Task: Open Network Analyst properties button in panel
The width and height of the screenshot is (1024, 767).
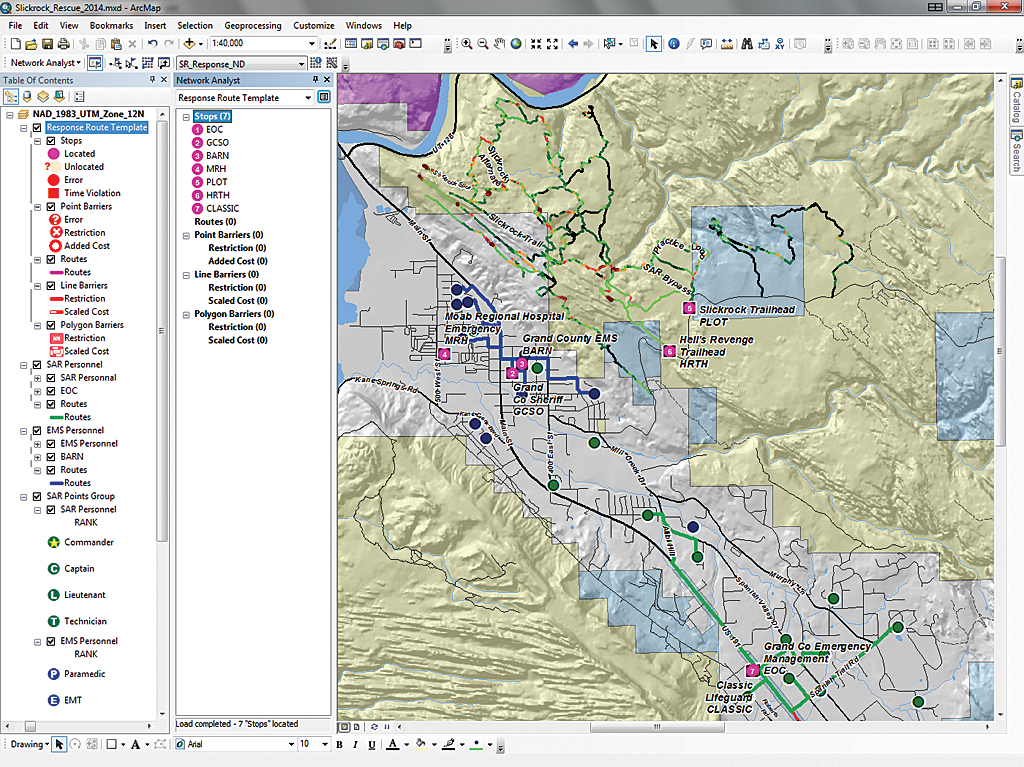Action: click(x=324, y=98)
